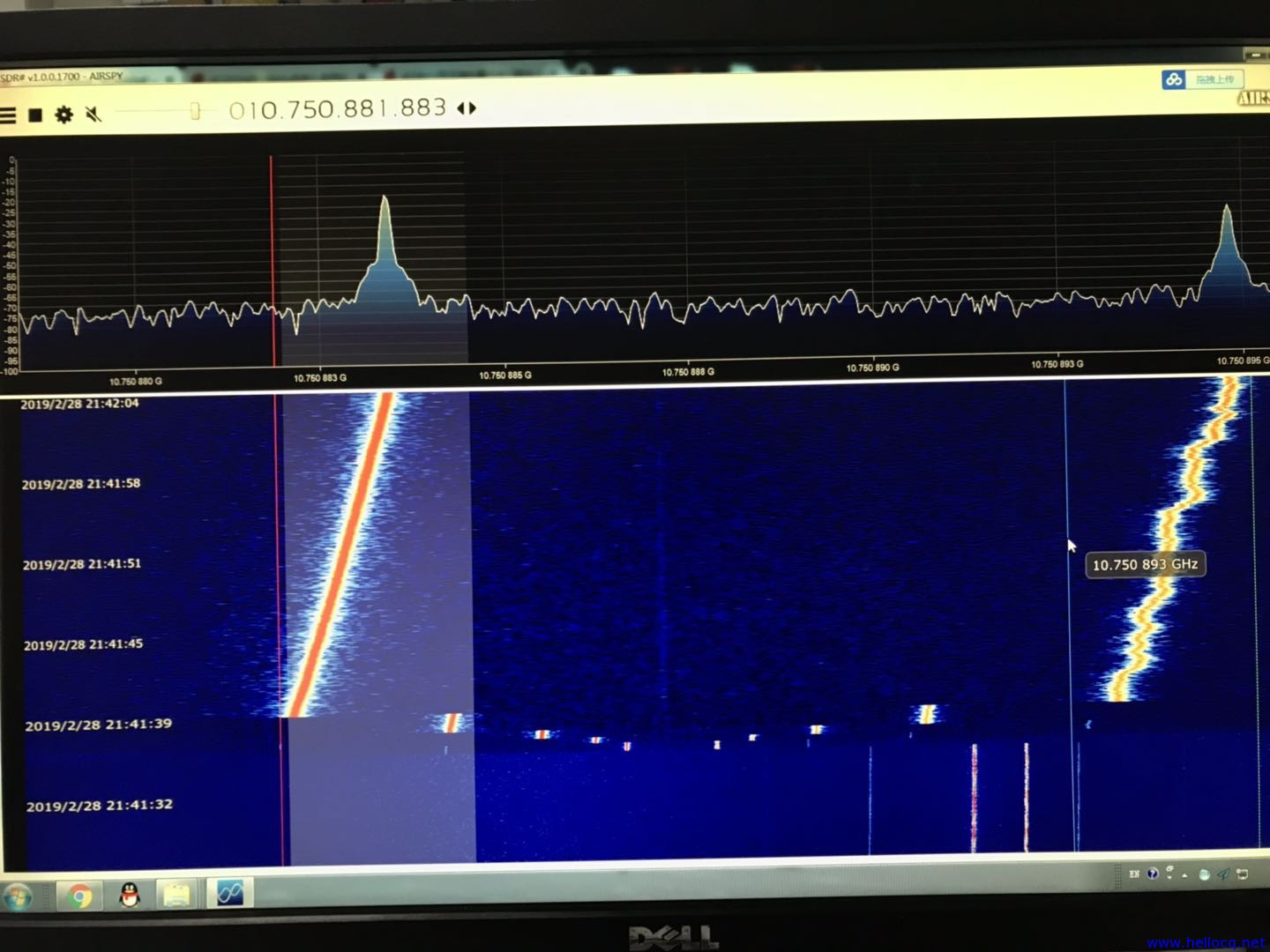Click the 10.750 893 GHz tooltip

point(1145,564)
